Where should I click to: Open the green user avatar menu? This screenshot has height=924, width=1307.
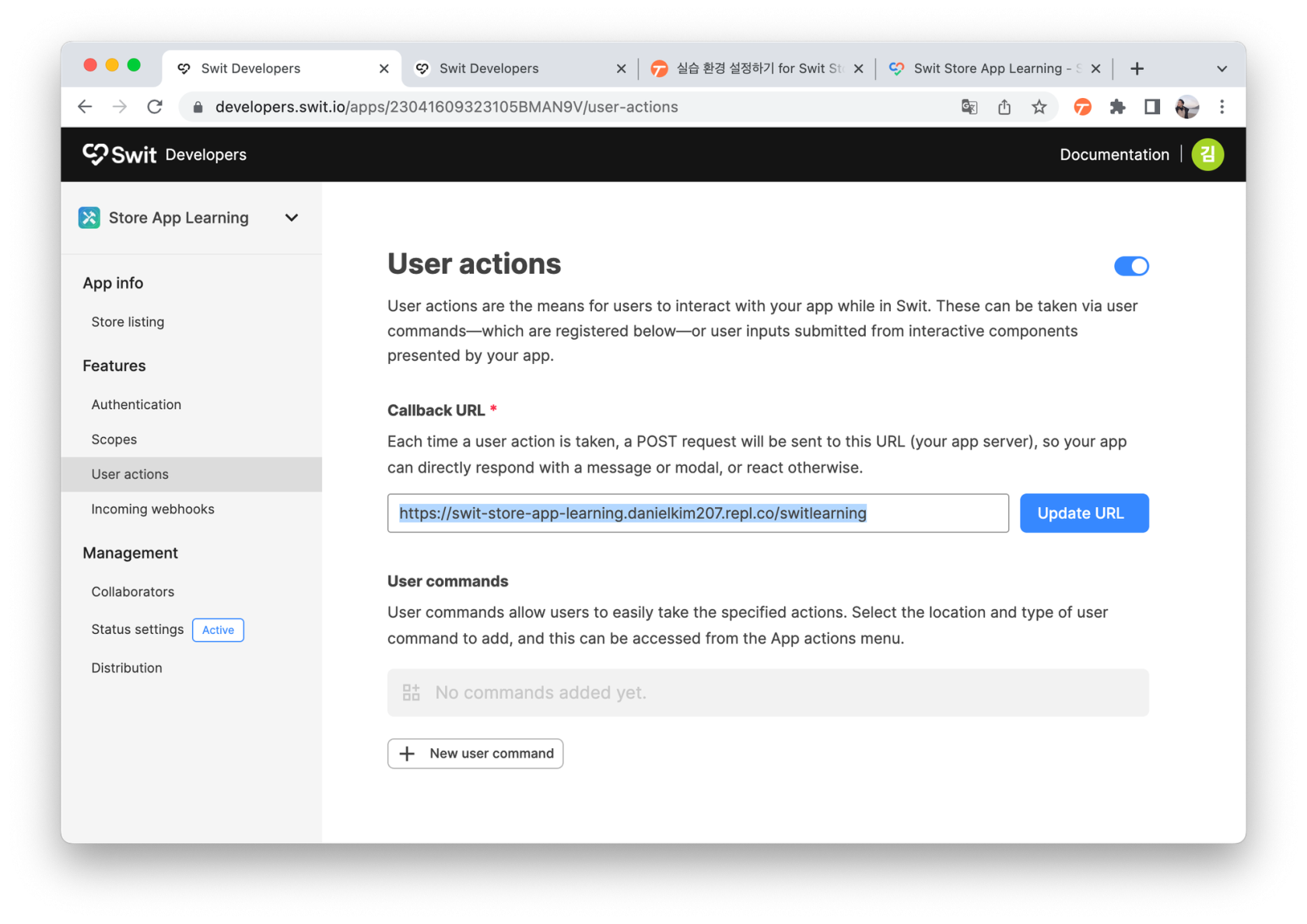point(1207,155)
